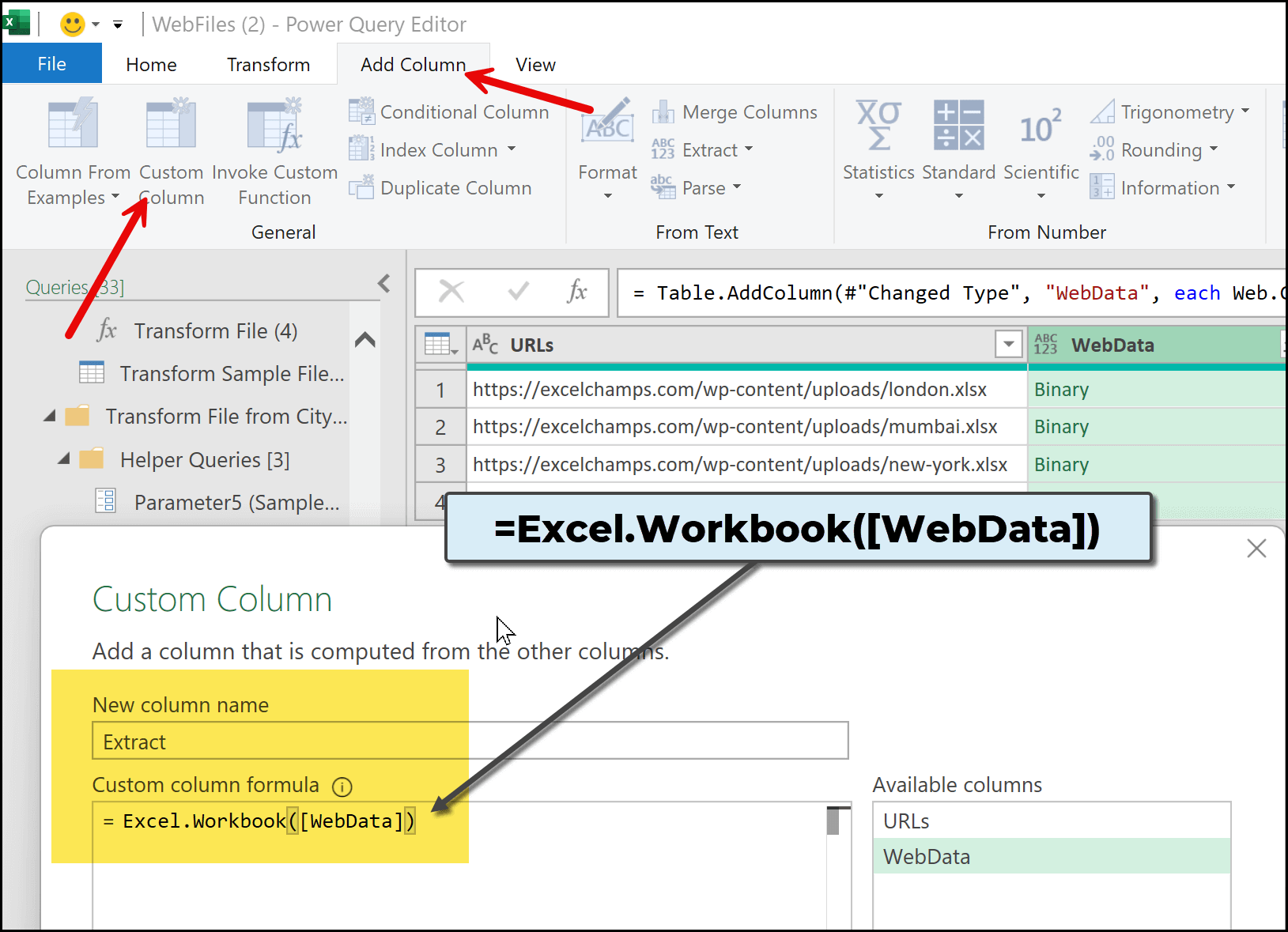Click the Custom Column icon
Screen dimensions: 1288x932
171,125
